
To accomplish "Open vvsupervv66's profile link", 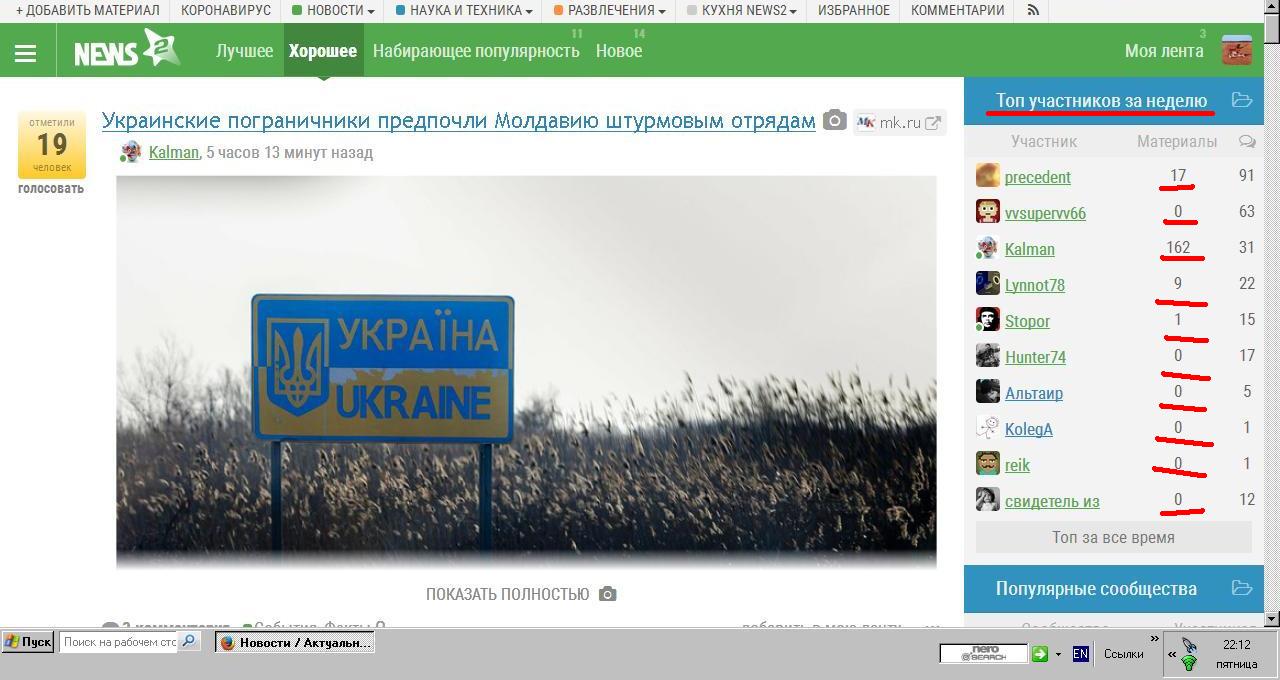I will [x=1045, y=213].
